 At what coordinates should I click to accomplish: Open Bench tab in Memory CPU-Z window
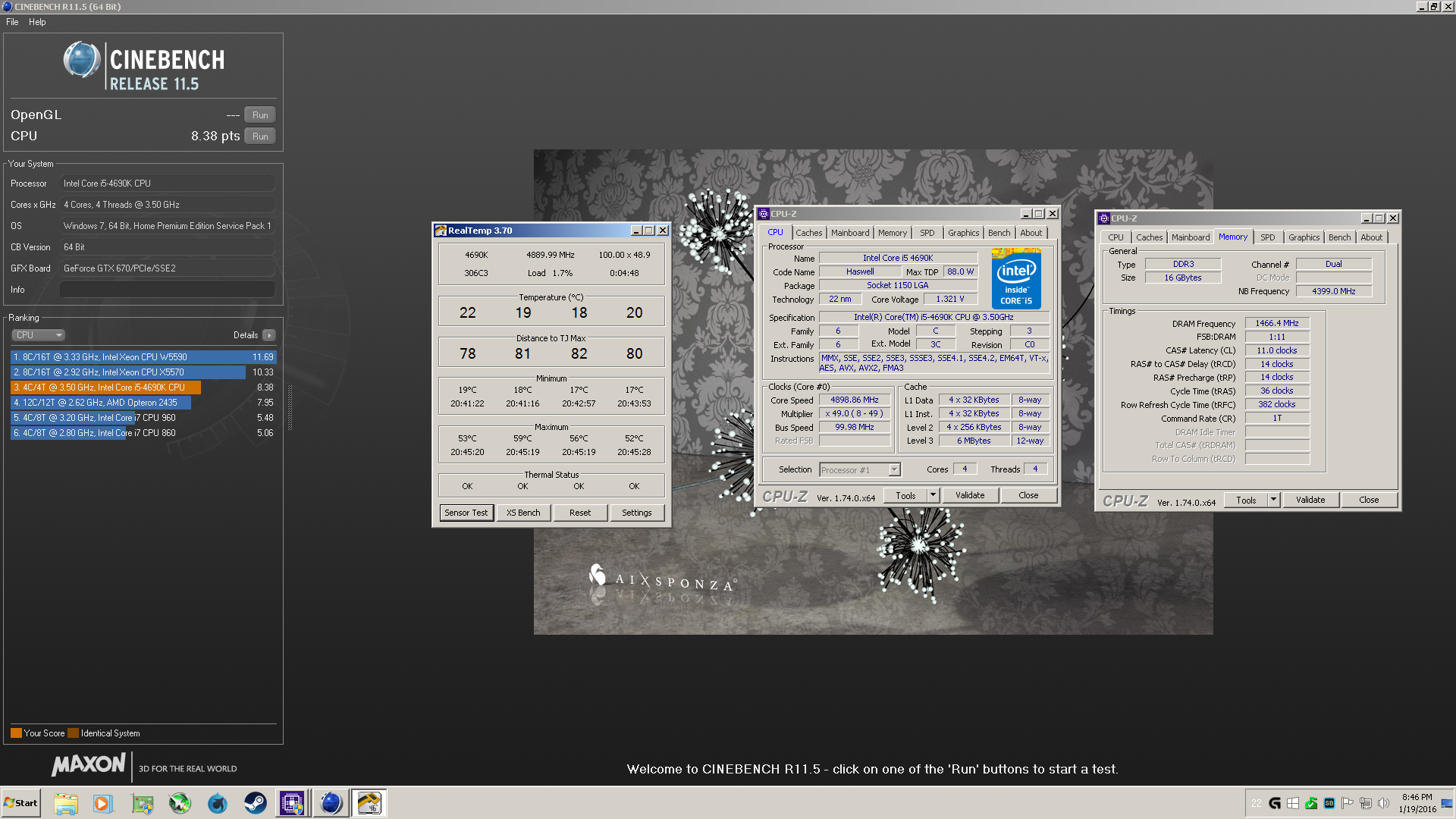pyautogui.click(x=1339, y=237)
